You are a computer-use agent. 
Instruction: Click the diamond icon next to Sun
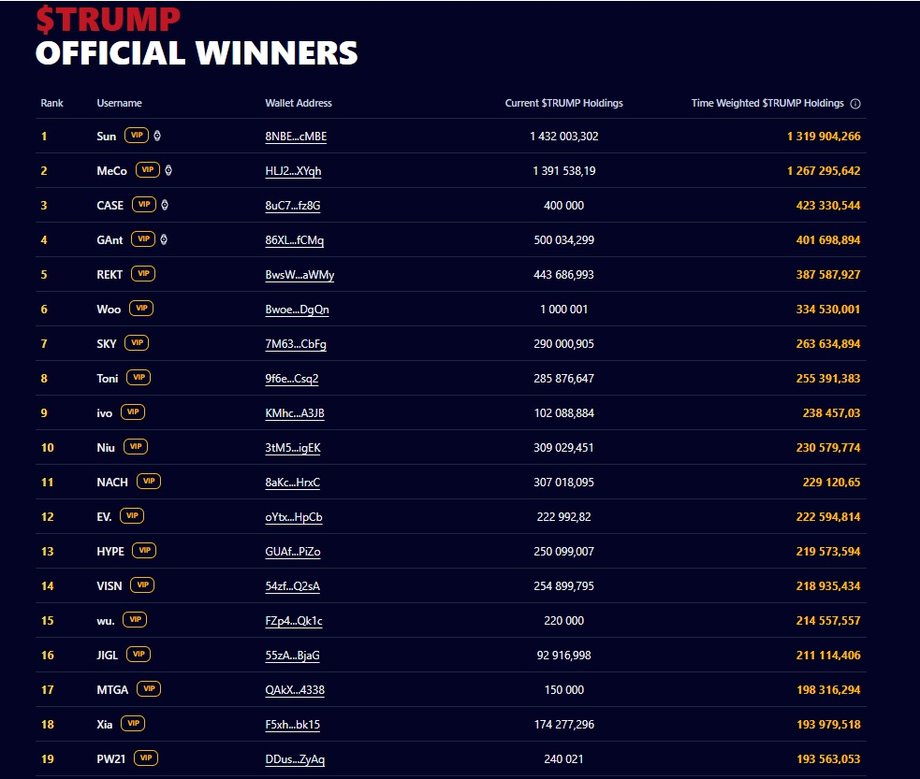[x=157, y=136]
